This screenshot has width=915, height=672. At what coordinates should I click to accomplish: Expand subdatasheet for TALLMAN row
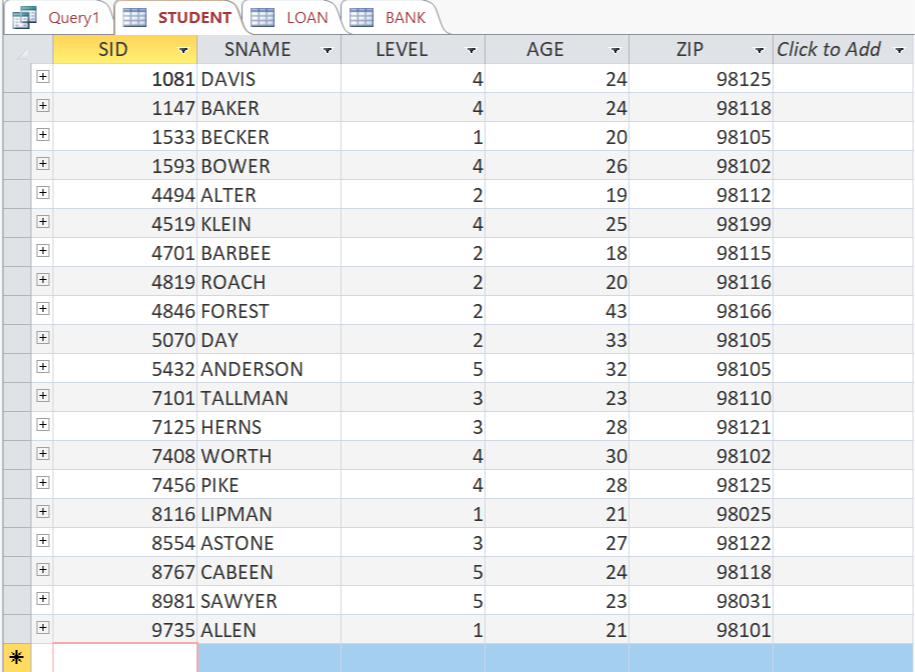(x=43, y=396)
